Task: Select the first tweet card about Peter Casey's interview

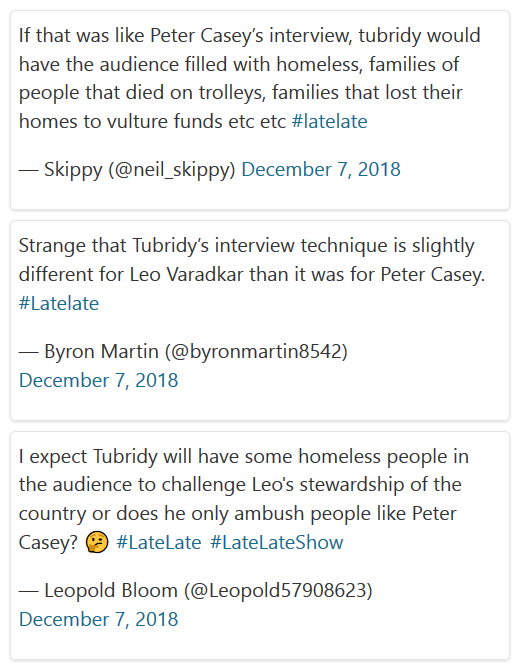Action: [x=260, y=110]
